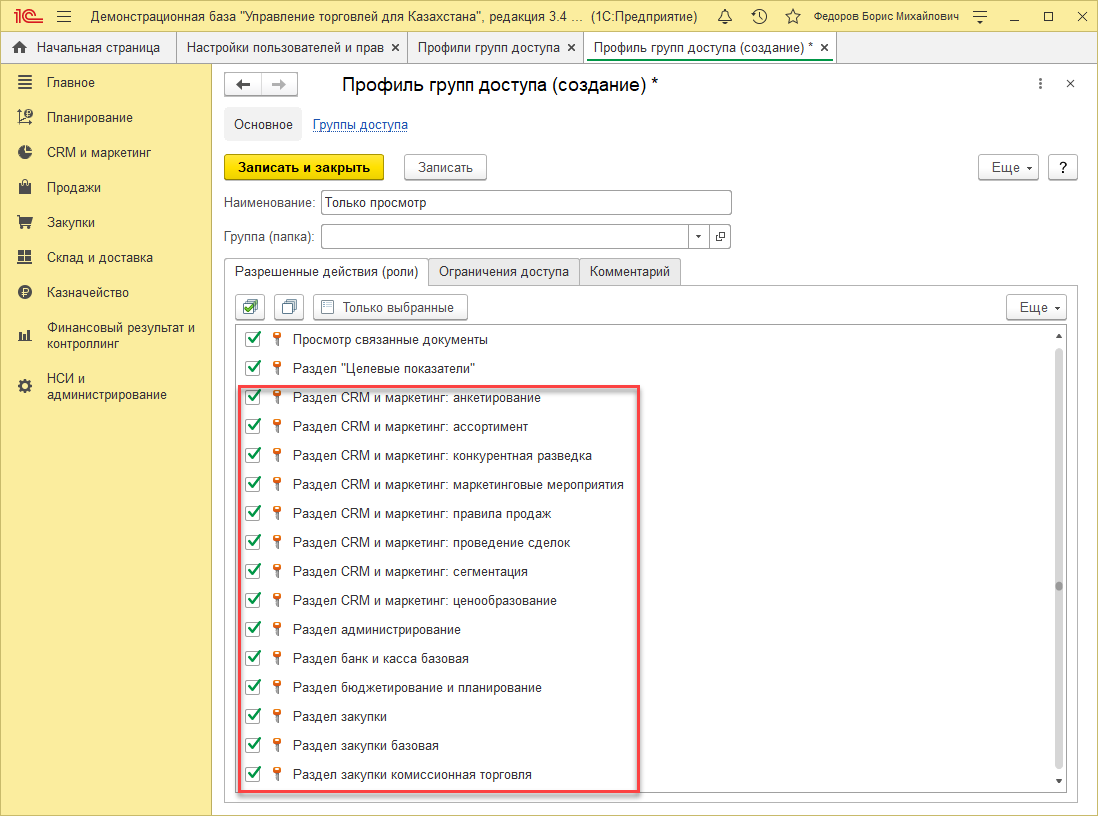Toggle the "Раздел закупки базовая" checkbox
The image size is (1098, 816).
pos(253,745)
